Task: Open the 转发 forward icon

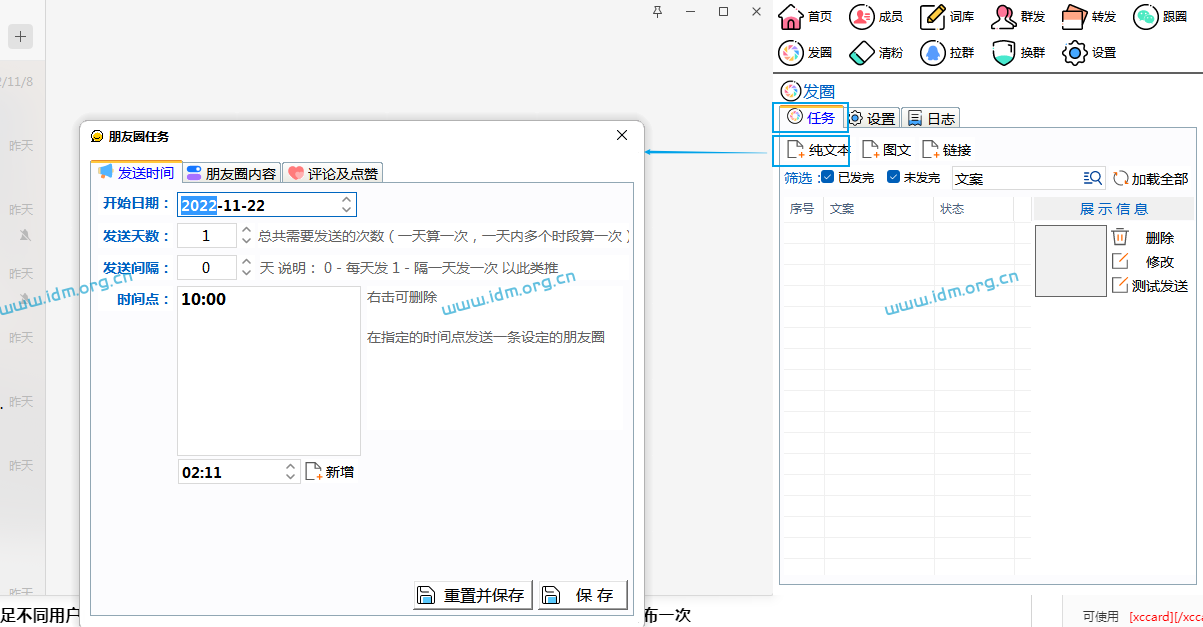Action: coord(1075,17)
